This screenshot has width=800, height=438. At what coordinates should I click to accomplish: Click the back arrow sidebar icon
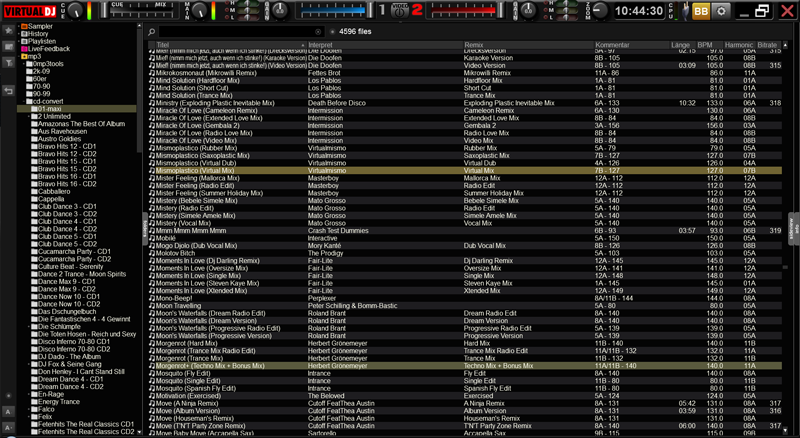tap(9, 91)
